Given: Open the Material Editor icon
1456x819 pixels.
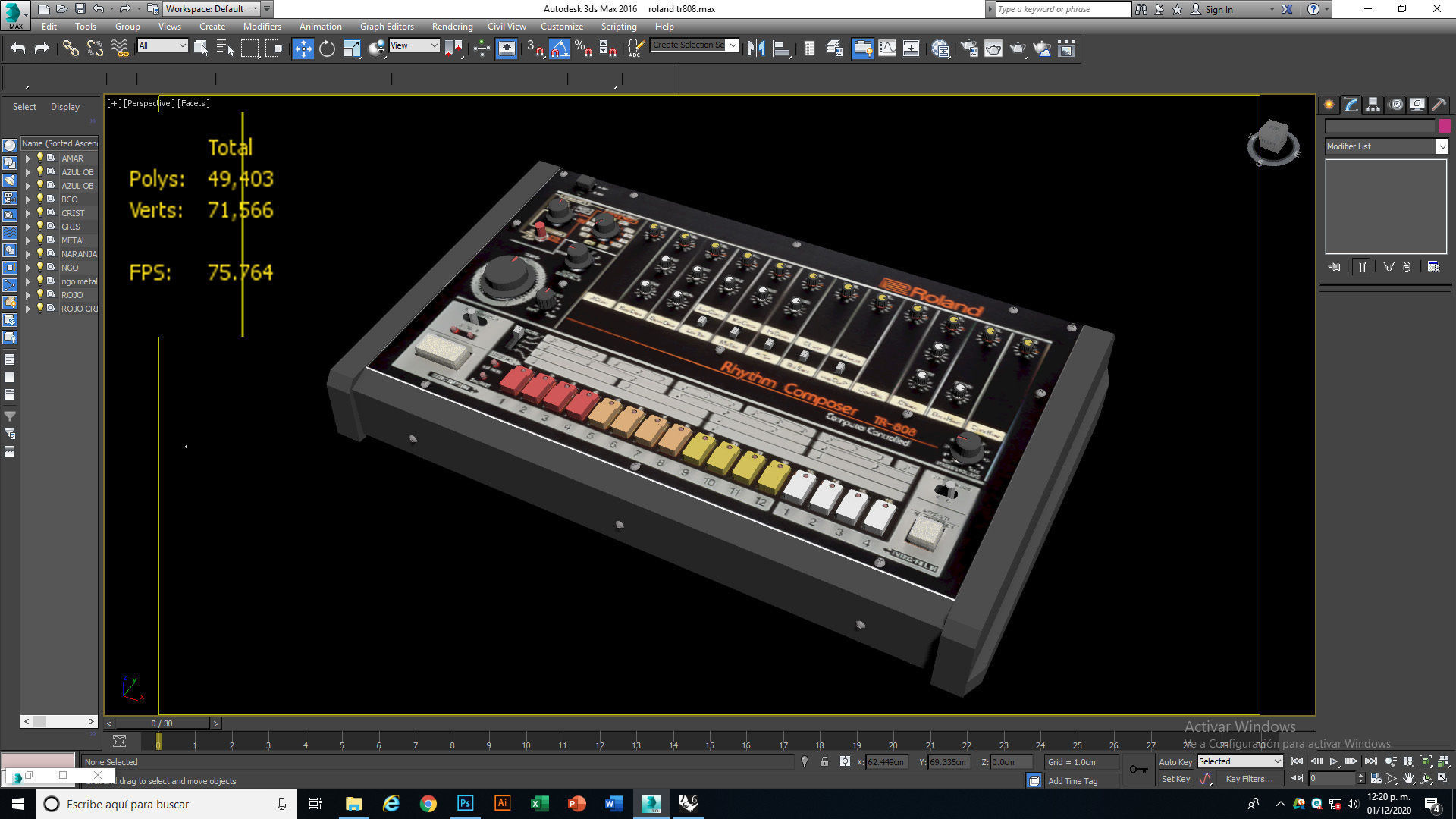Looking at the screenshot, I should click(940, 49).
